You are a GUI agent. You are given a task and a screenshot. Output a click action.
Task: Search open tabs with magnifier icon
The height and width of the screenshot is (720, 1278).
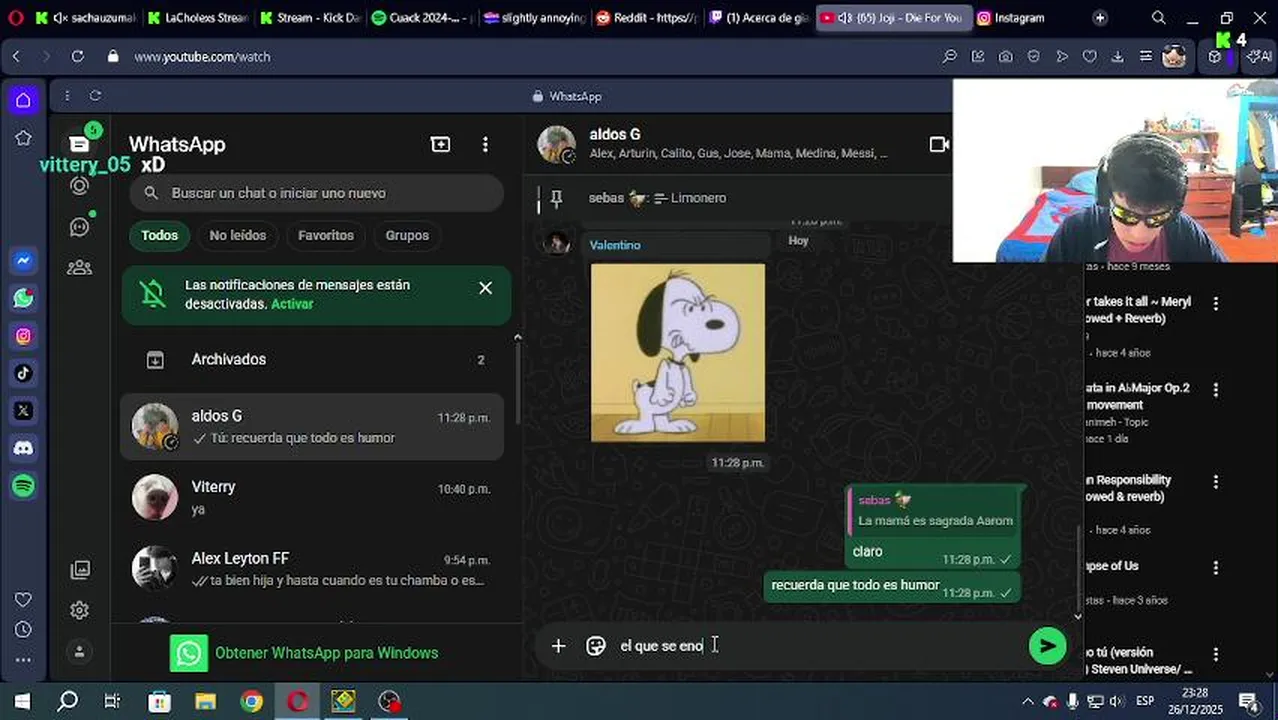coord(1158,18)
